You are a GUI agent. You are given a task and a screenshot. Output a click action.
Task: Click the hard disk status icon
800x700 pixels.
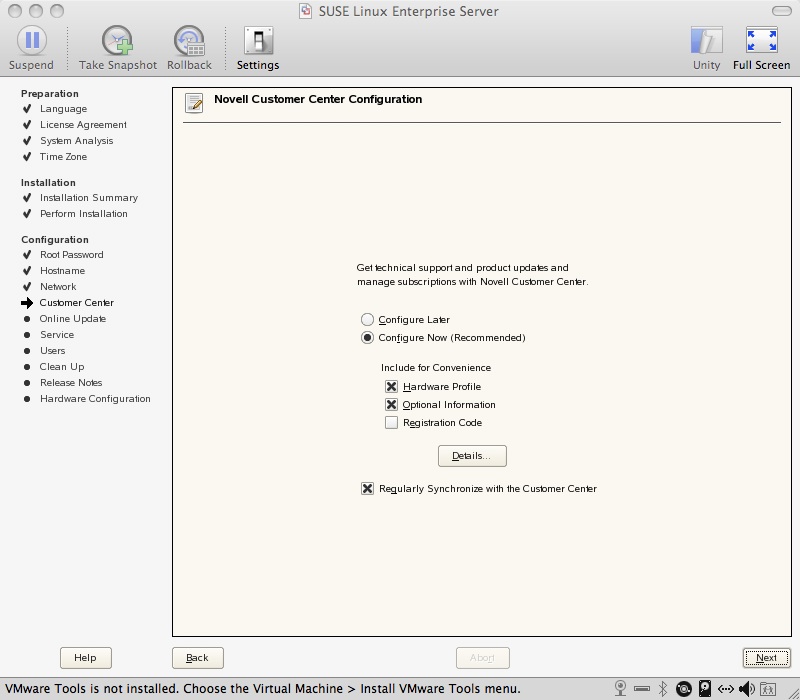[705, 688]
